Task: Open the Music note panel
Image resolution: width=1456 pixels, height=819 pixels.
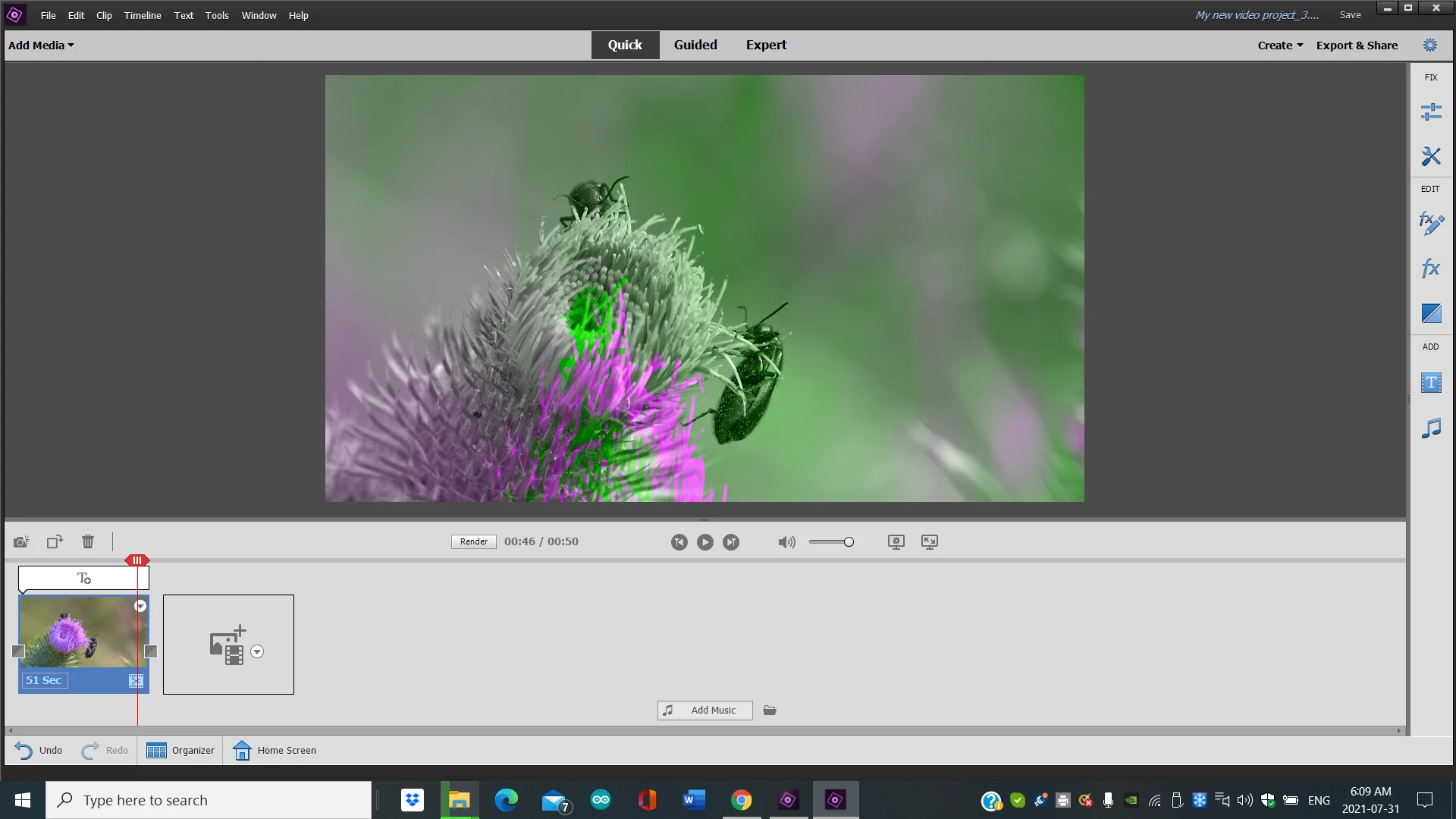Action: [1430, 428]
